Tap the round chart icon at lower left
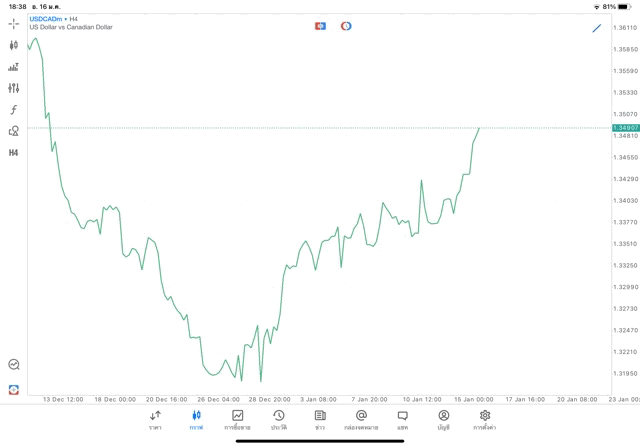 click(x=14, y=365)
